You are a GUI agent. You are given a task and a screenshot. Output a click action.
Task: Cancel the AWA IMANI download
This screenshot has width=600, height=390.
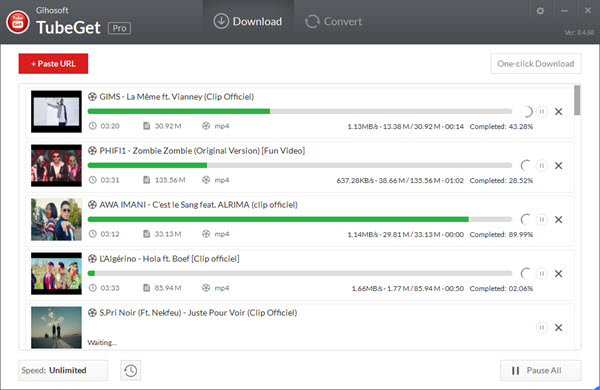[559, 219]
